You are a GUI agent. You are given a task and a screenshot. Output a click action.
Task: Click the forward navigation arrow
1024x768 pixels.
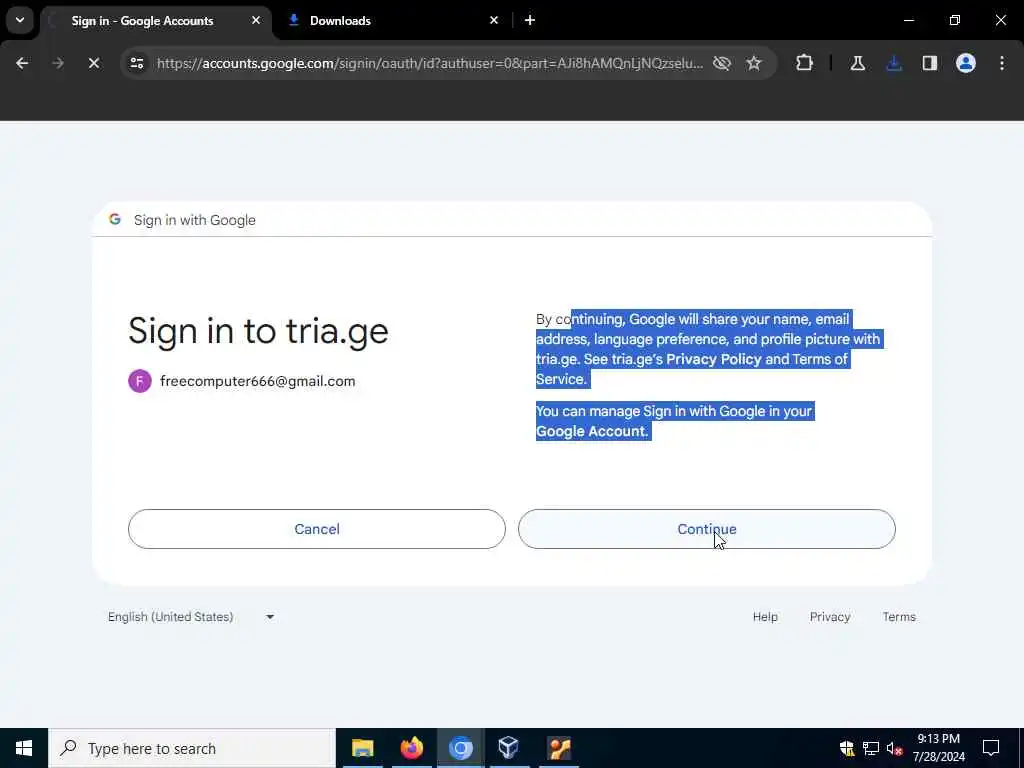pyautogui.click(x=58, y=63)
